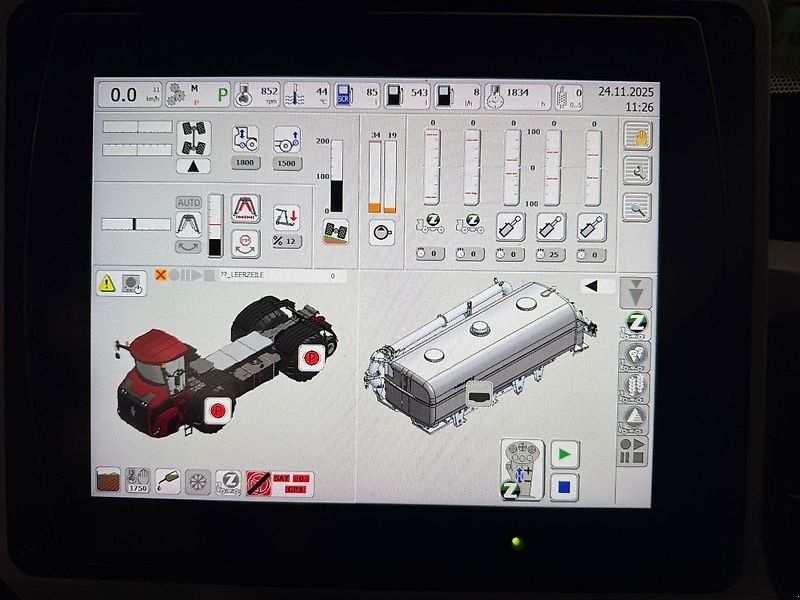Tap the magnifying glass diagnostics icon
The height and width of the screenshot is (600, 800).
637,208
